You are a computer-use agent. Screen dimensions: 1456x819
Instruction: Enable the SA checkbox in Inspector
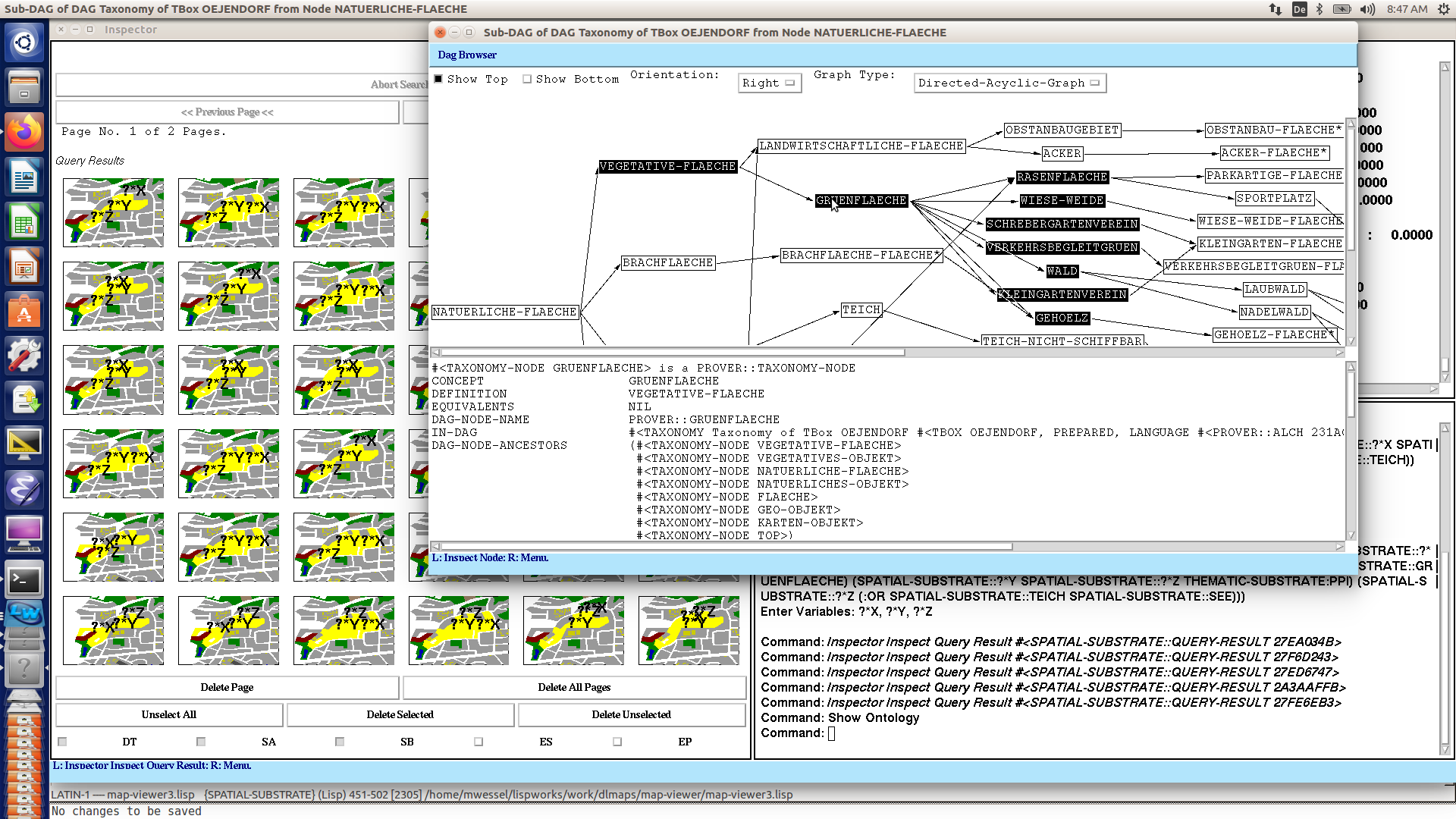201,742
